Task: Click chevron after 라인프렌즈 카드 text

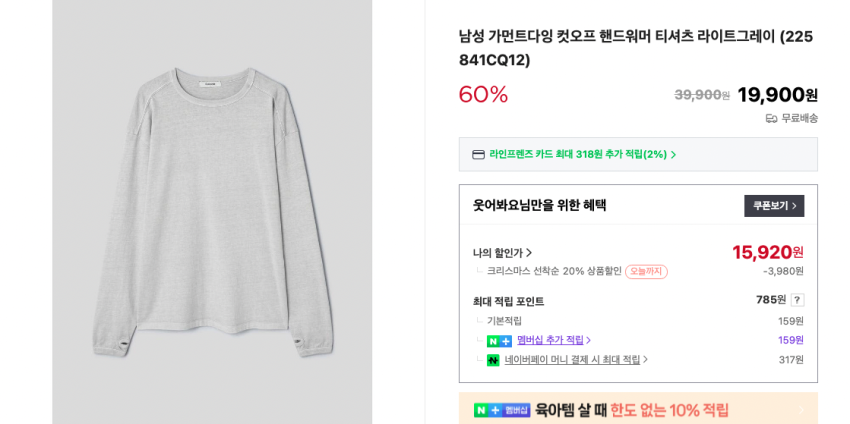Action: click(x=674, y=155)
